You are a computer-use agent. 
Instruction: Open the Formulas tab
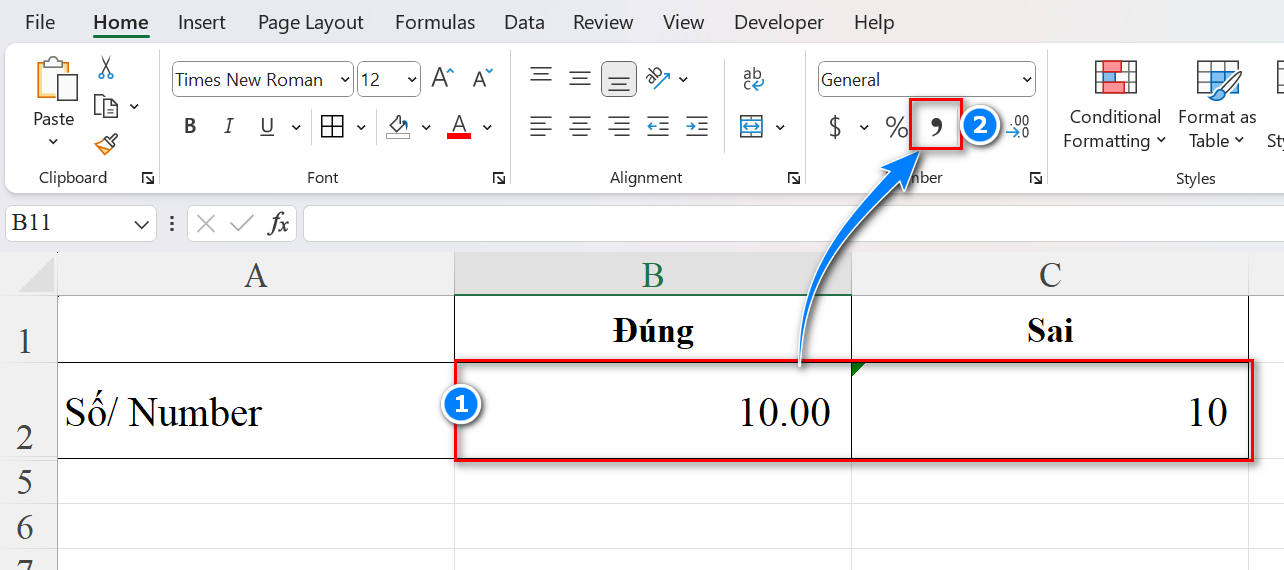(435, 22)
